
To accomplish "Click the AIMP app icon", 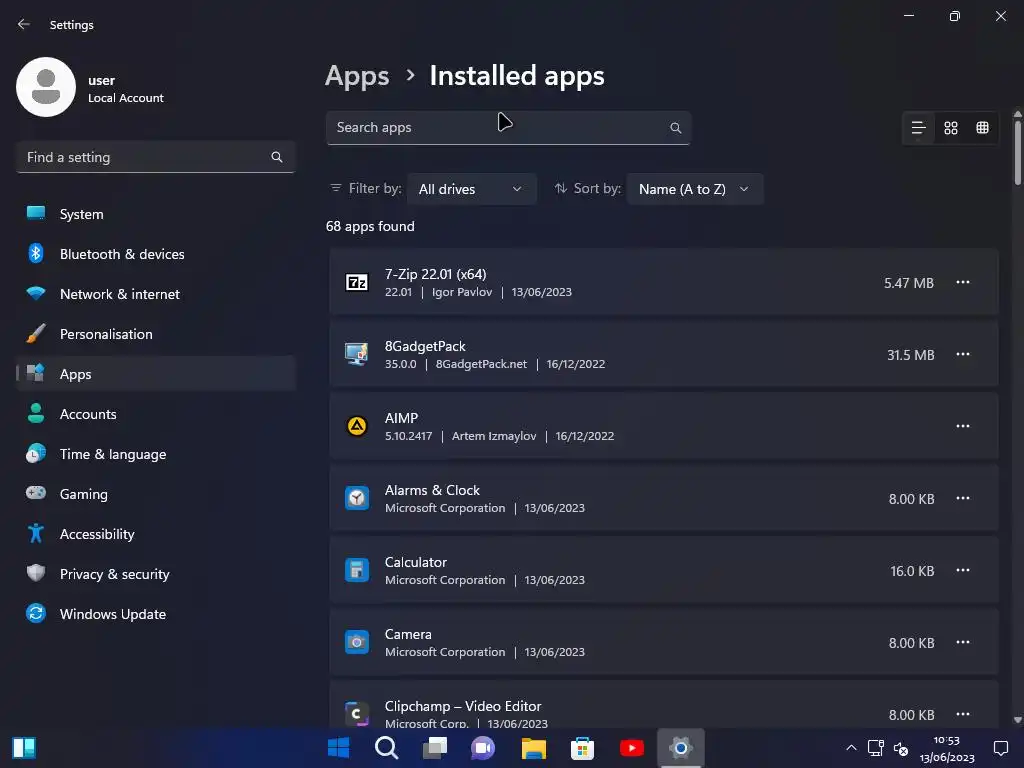I will pos(357,426).
